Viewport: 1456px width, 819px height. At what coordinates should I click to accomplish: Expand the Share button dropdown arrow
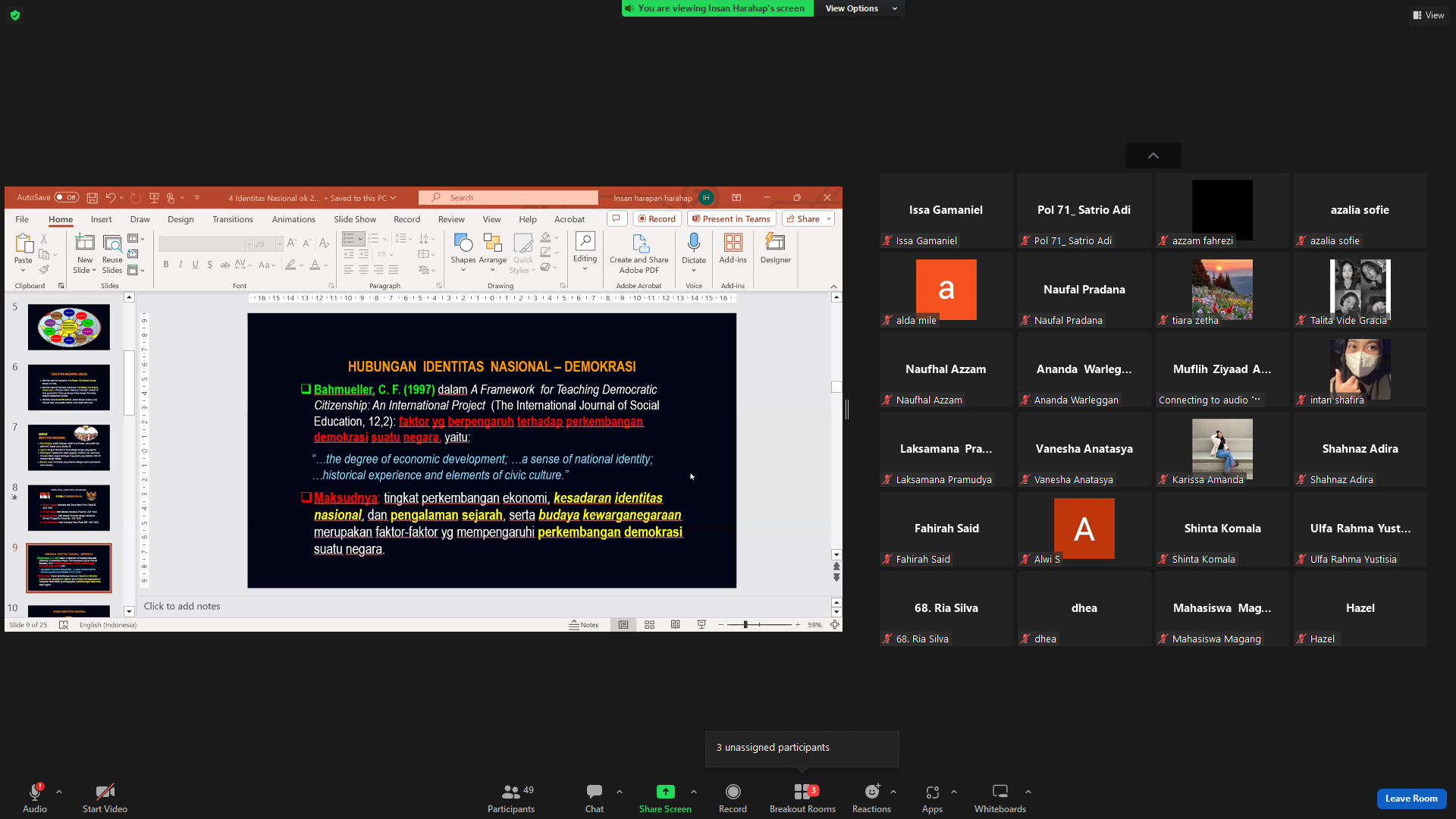(x=829, y=218)
